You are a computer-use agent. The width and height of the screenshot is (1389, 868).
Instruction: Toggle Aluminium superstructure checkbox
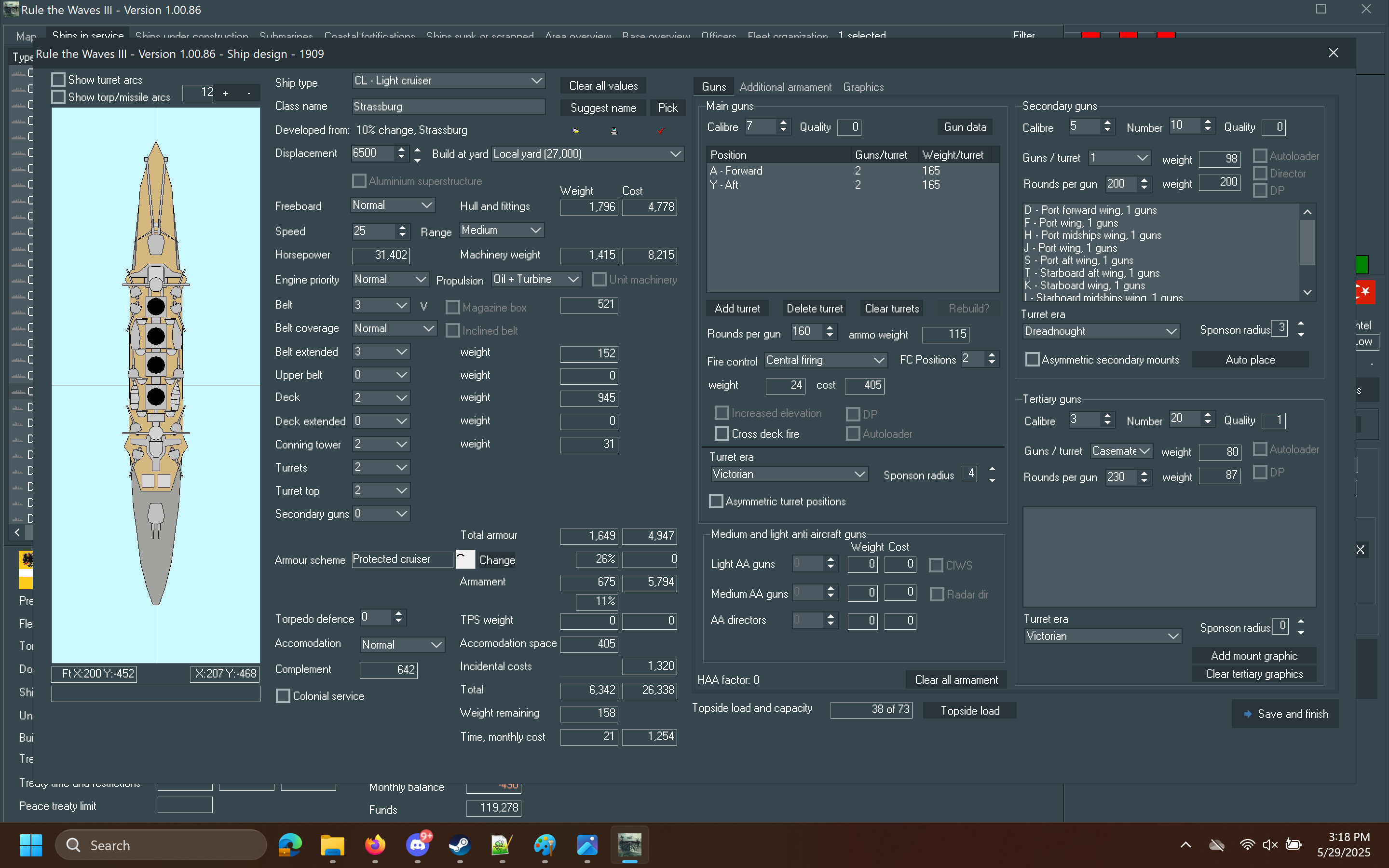coord(359,181)
